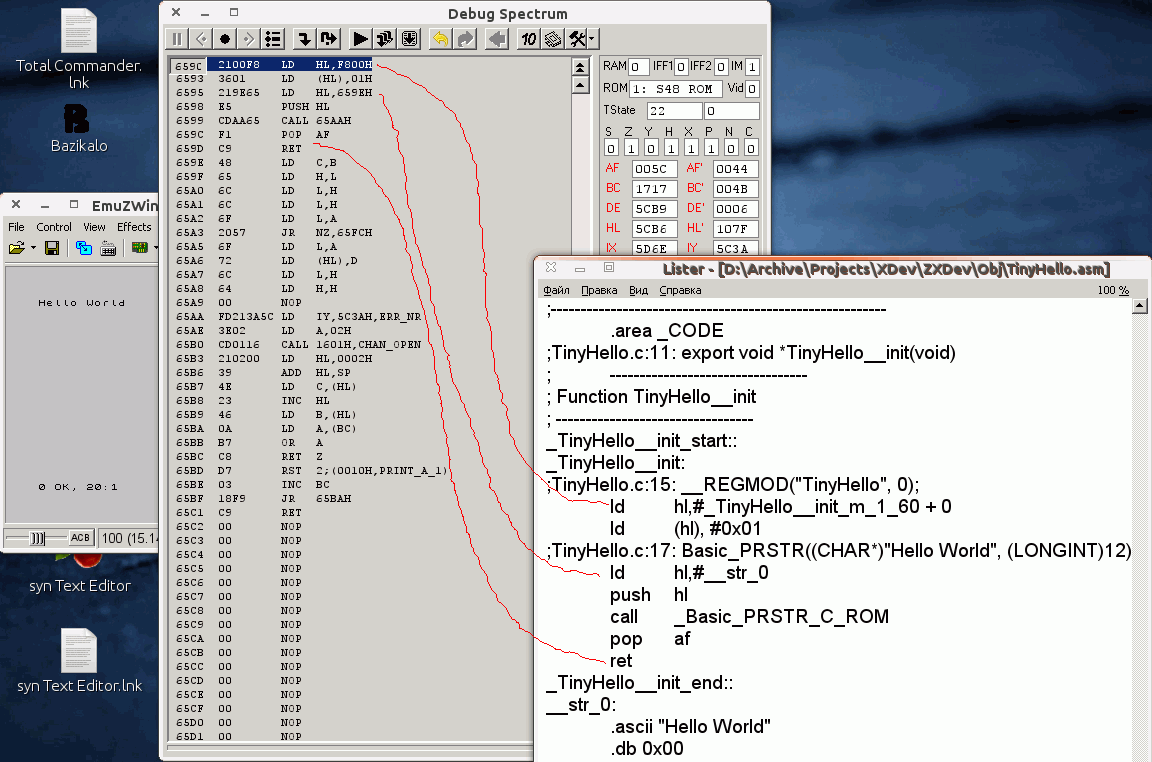Click the previous breakpoint diamond-left icon
The width and height of the screenshot is (1152, 762).
(x=201, y=39)
